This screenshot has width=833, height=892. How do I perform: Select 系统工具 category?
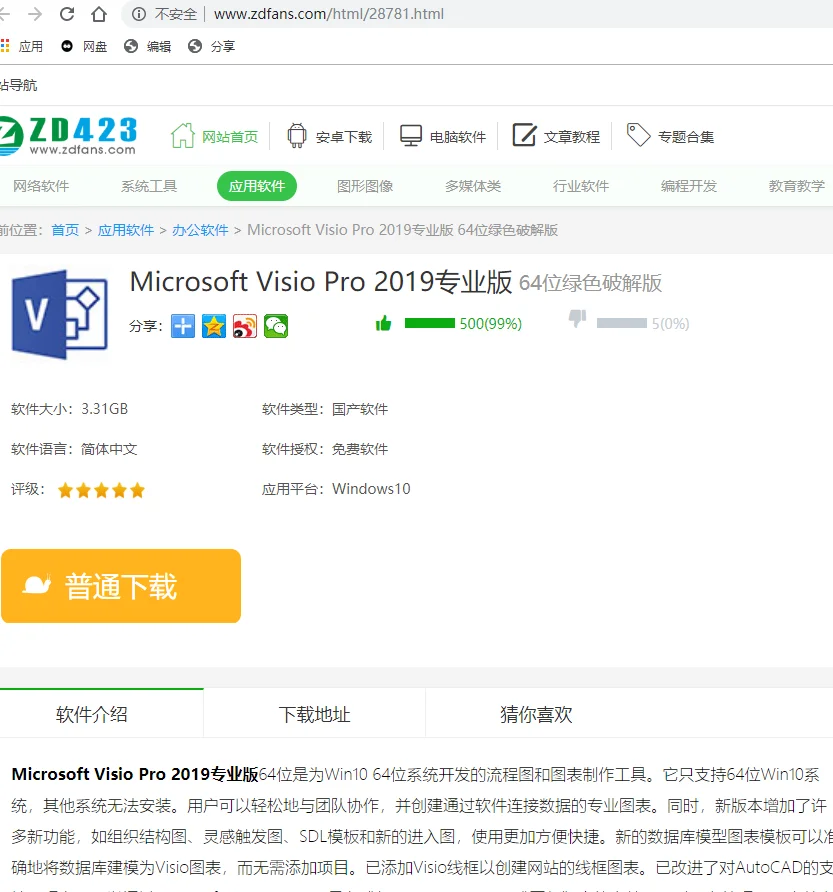point(149,186)
